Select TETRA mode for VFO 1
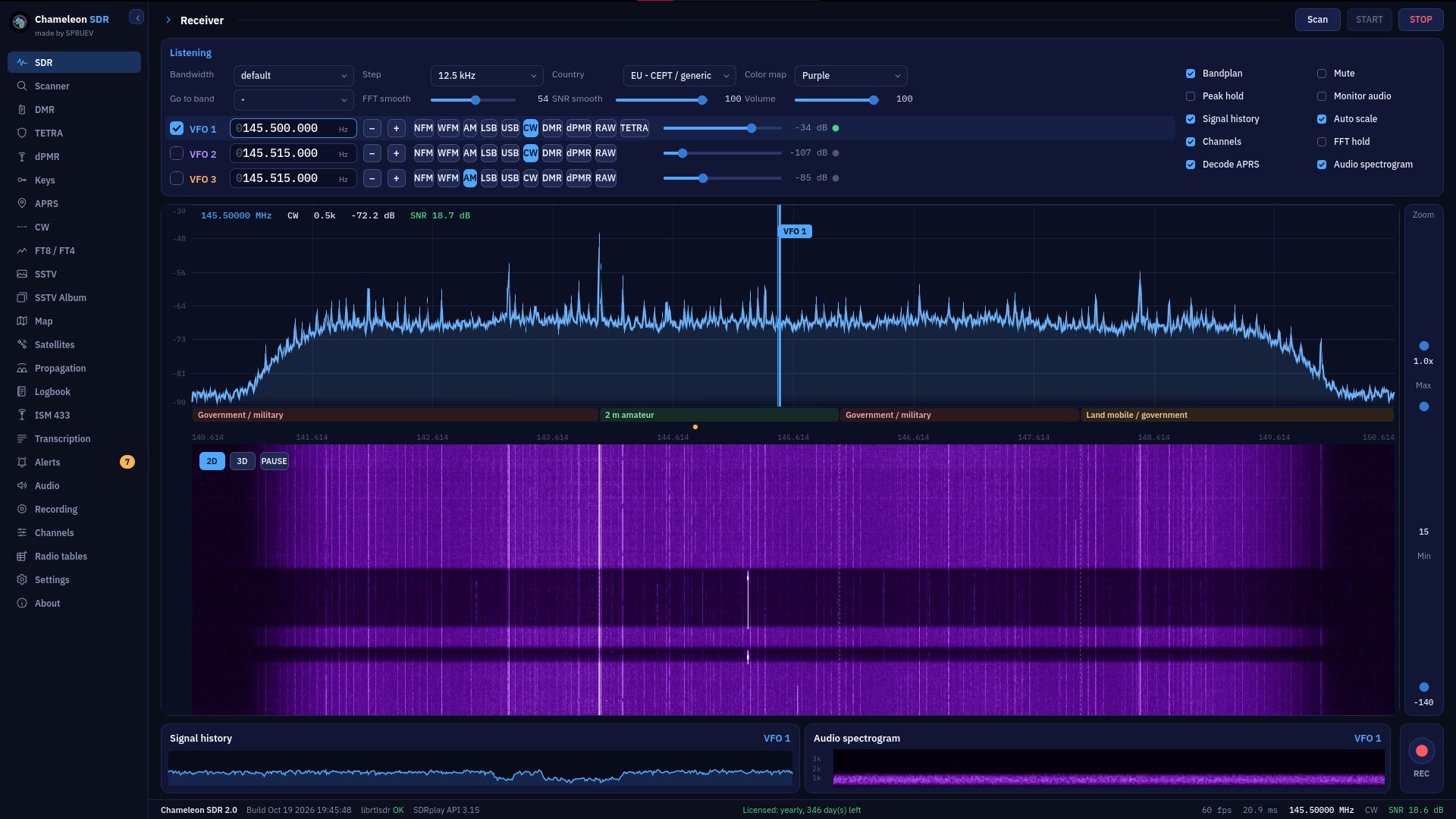Screen dimensions: 1456x819 [x=635, y=128]
